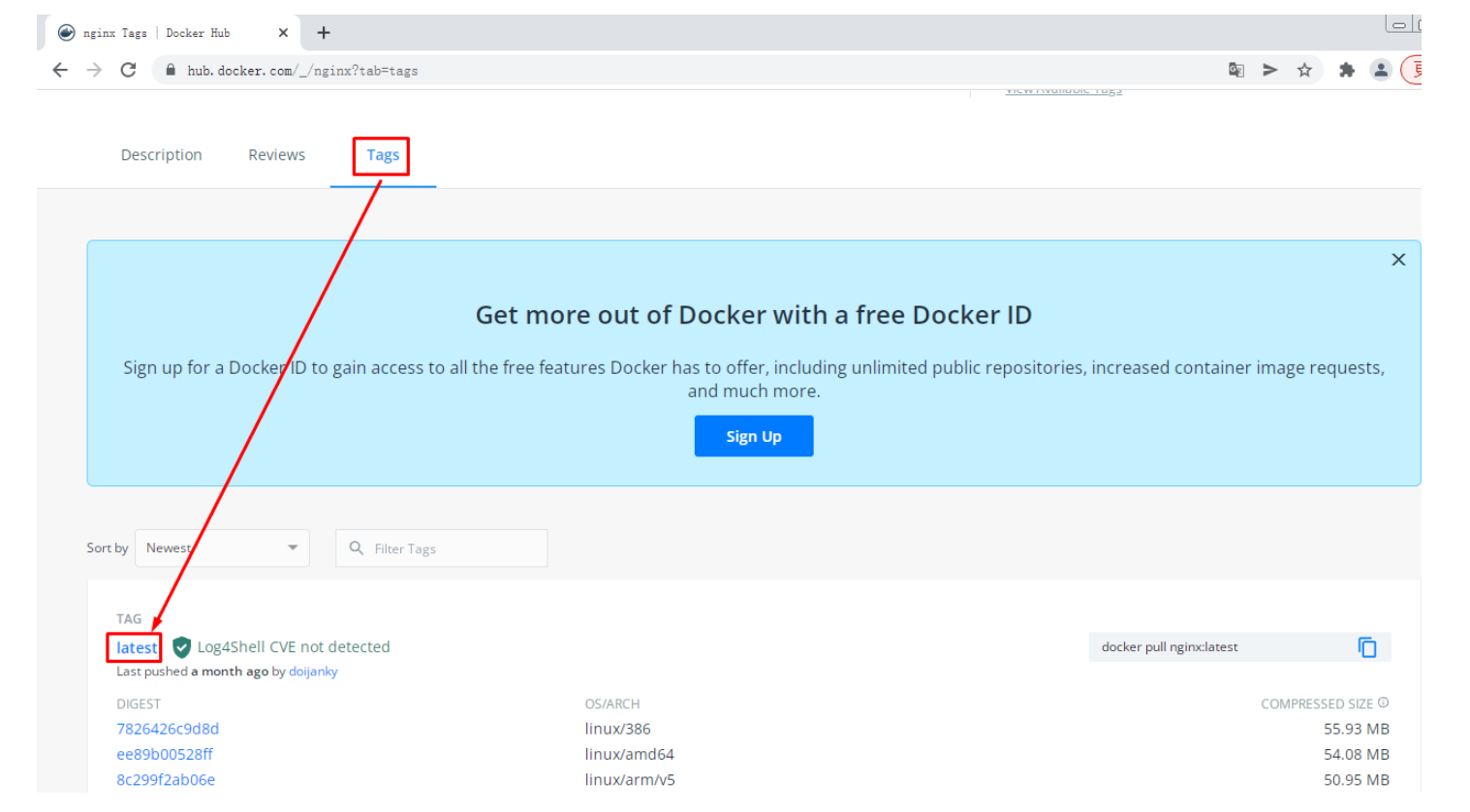1470x812 pixels.
Task: Click the linux/amd64 architecture text
Action: [630, 754]
